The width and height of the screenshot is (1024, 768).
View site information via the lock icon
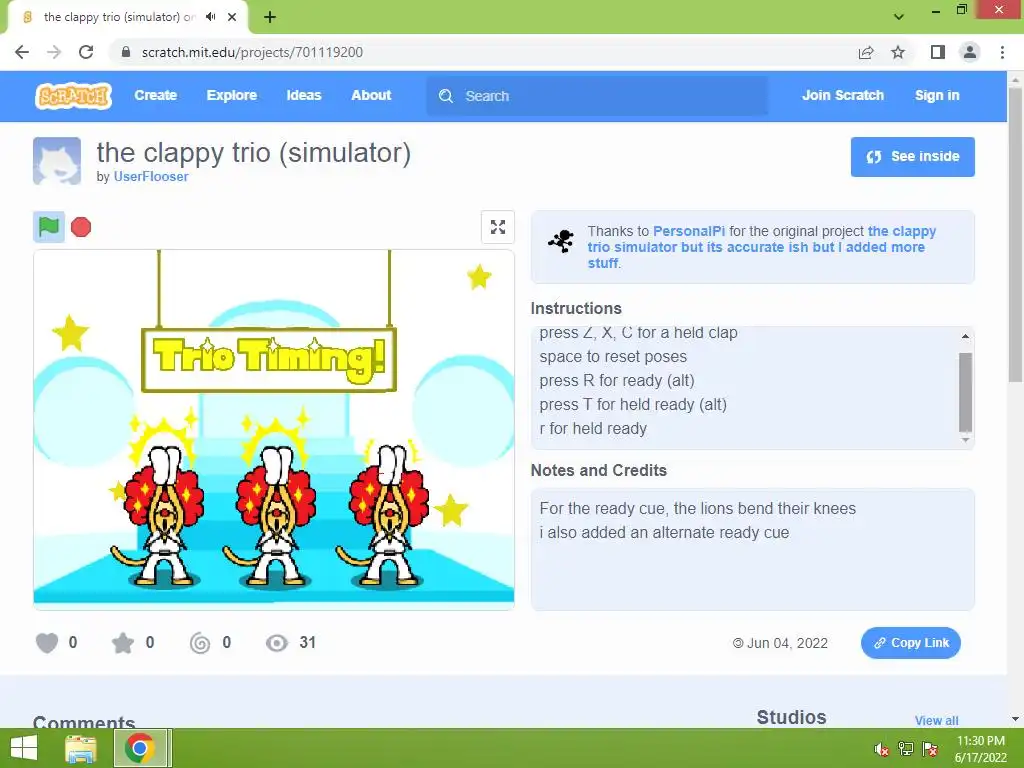126,52
